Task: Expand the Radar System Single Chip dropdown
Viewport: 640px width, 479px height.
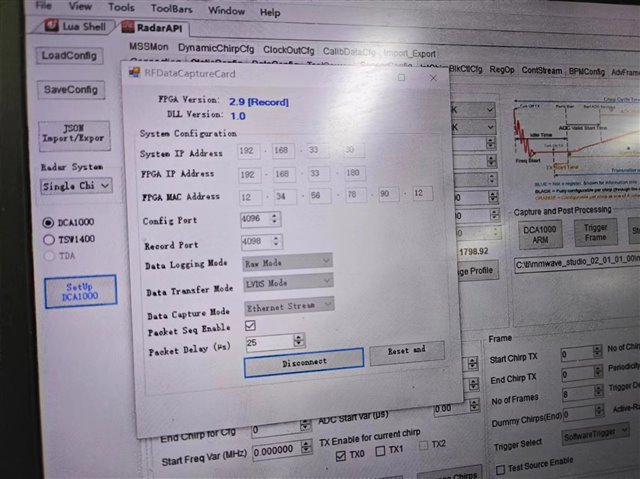Action: tap(76, 186)
